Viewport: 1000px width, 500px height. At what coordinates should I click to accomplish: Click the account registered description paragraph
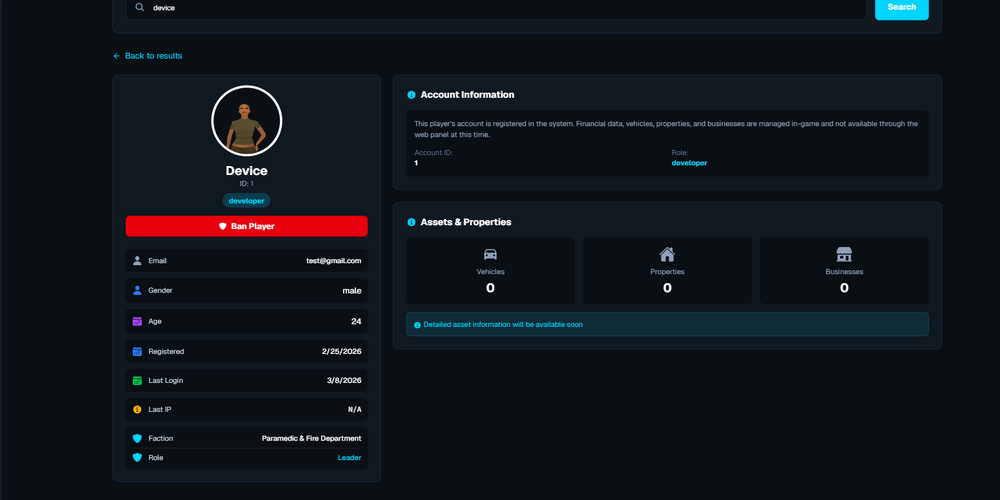coord(666,129)
